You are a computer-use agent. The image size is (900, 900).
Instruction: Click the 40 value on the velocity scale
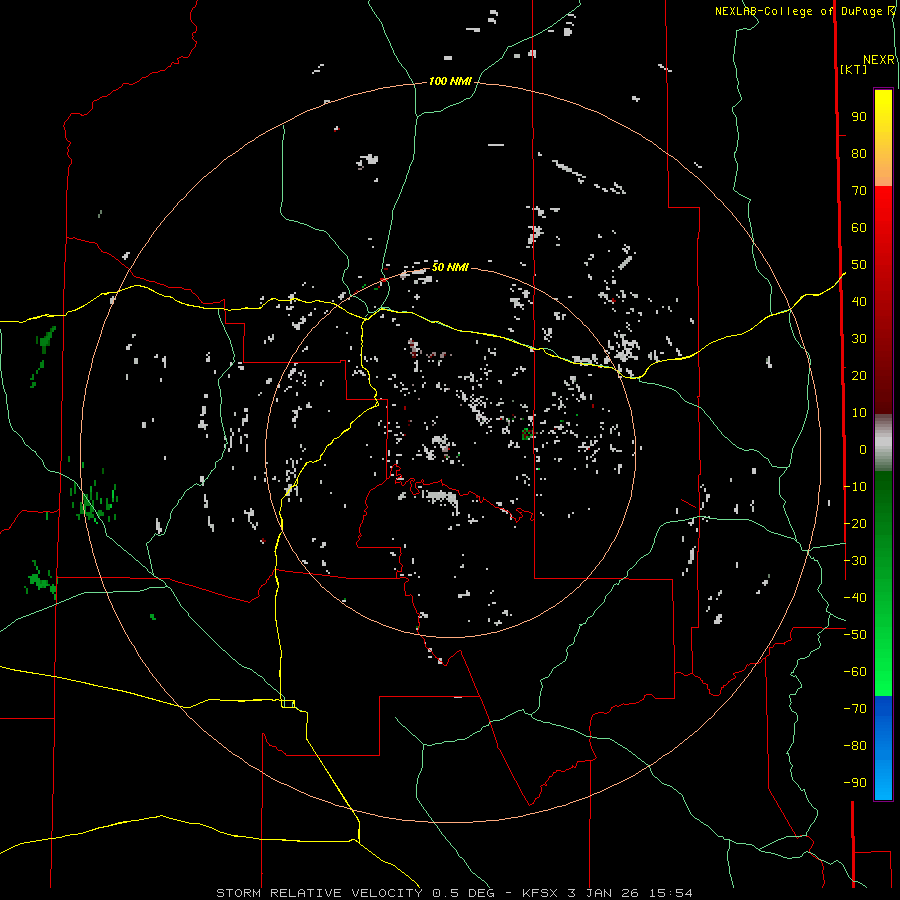tap(859, 302)
